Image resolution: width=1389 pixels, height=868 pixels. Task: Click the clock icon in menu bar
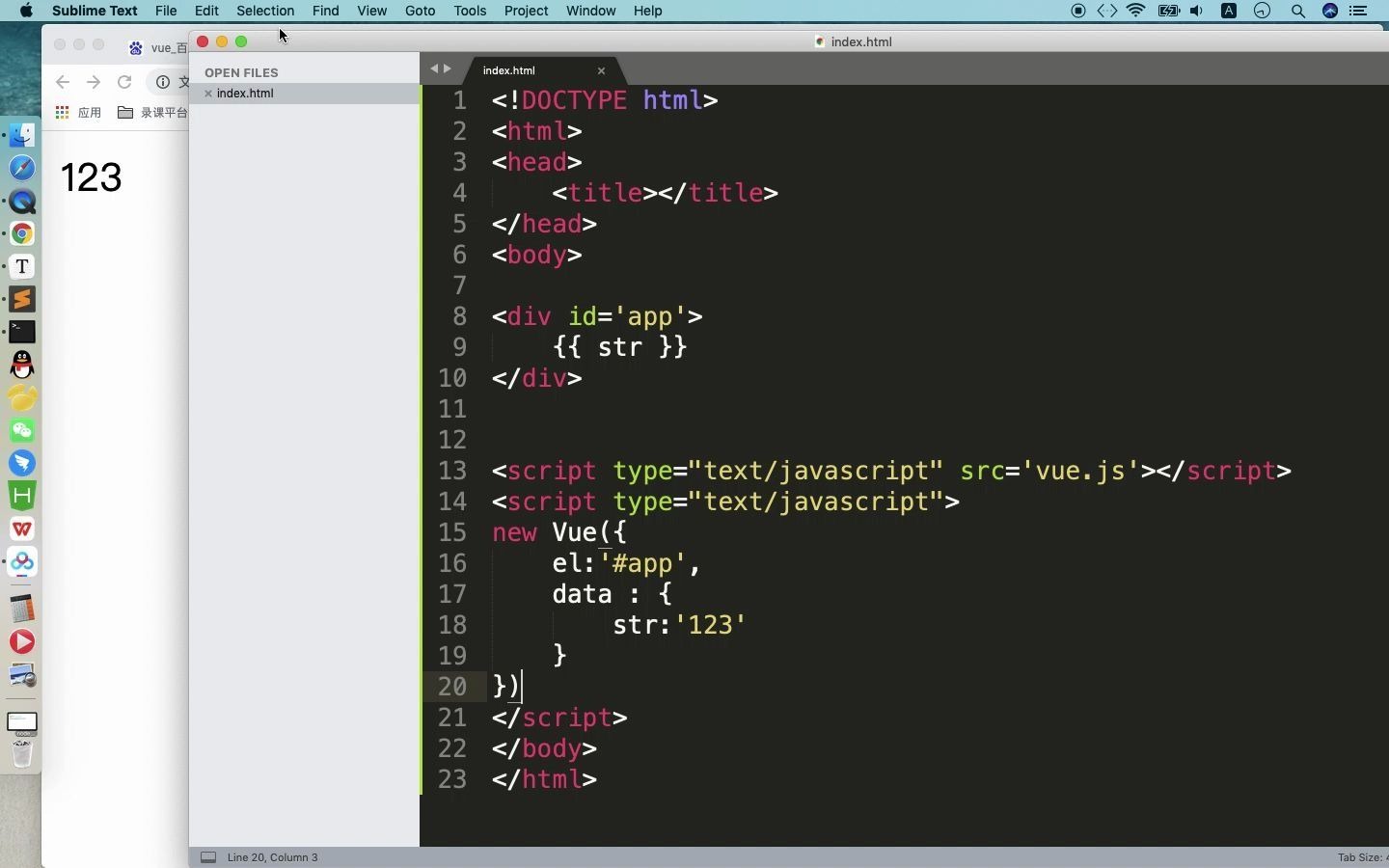[x=1264, y=11]
